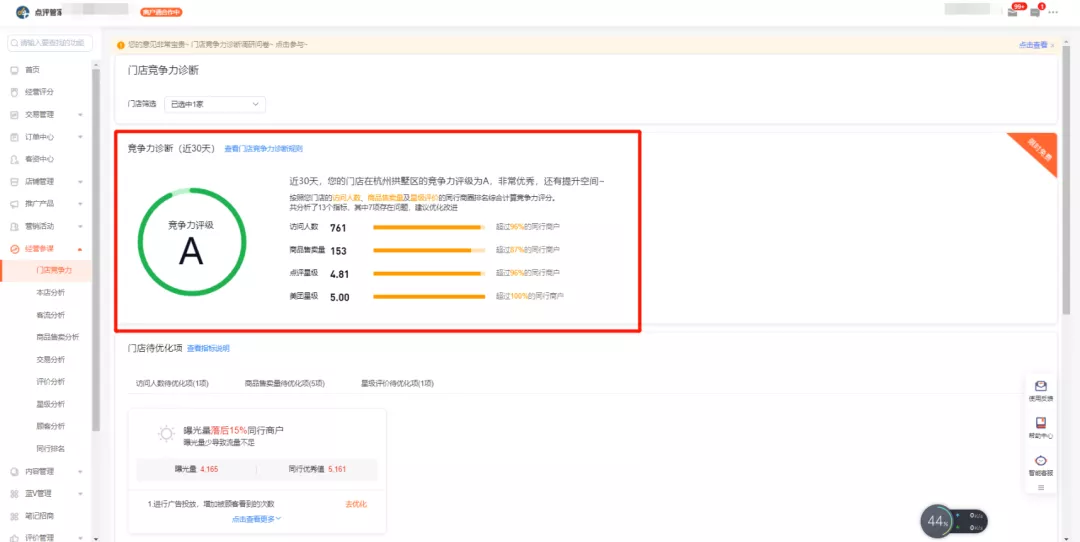Open the chat messages icon with 1 badge

pos(1035,12)
